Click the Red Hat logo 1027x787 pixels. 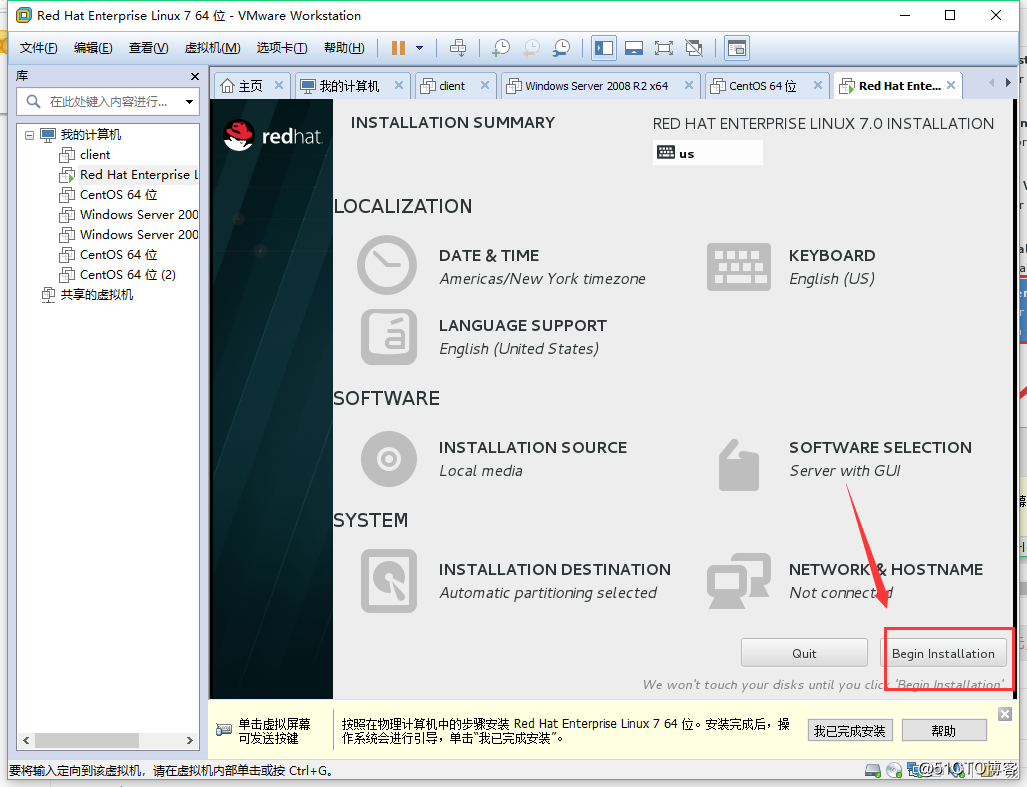pos(274,136)
